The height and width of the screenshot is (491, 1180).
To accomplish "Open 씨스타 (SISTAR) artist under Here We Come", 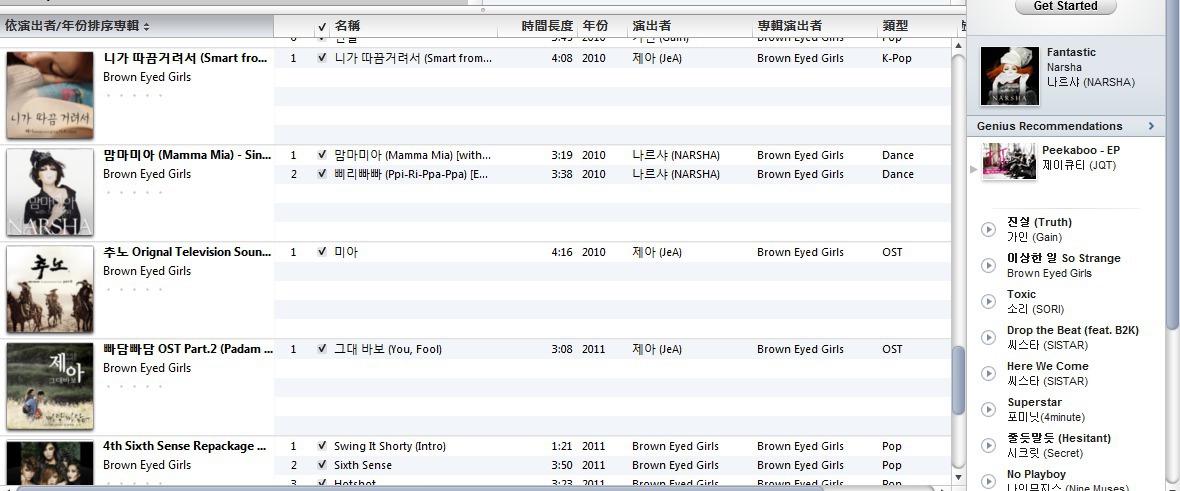I will click(x=1047, y=381).
